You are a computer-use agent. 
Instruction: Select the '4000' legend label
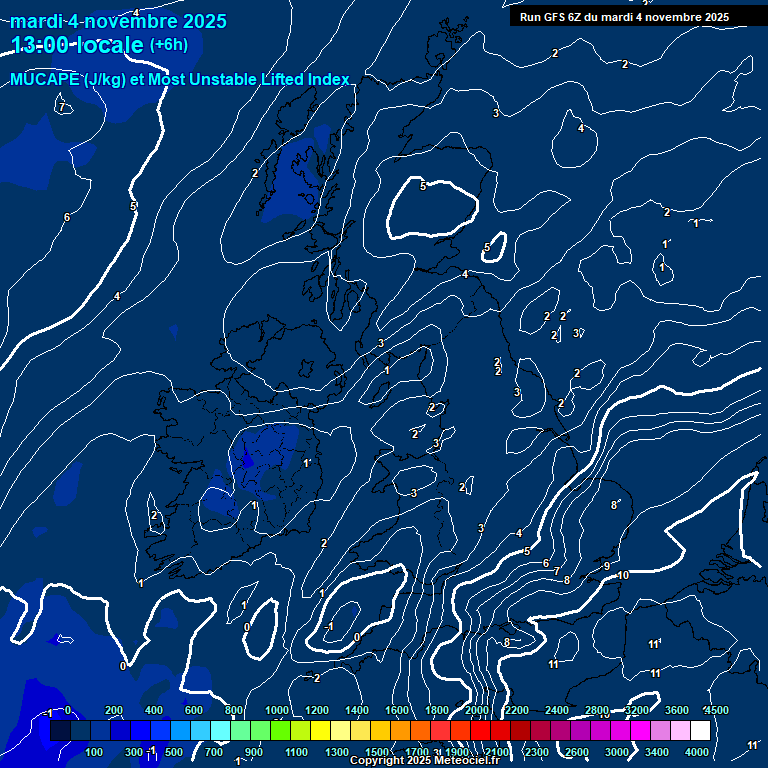(697, 752)
